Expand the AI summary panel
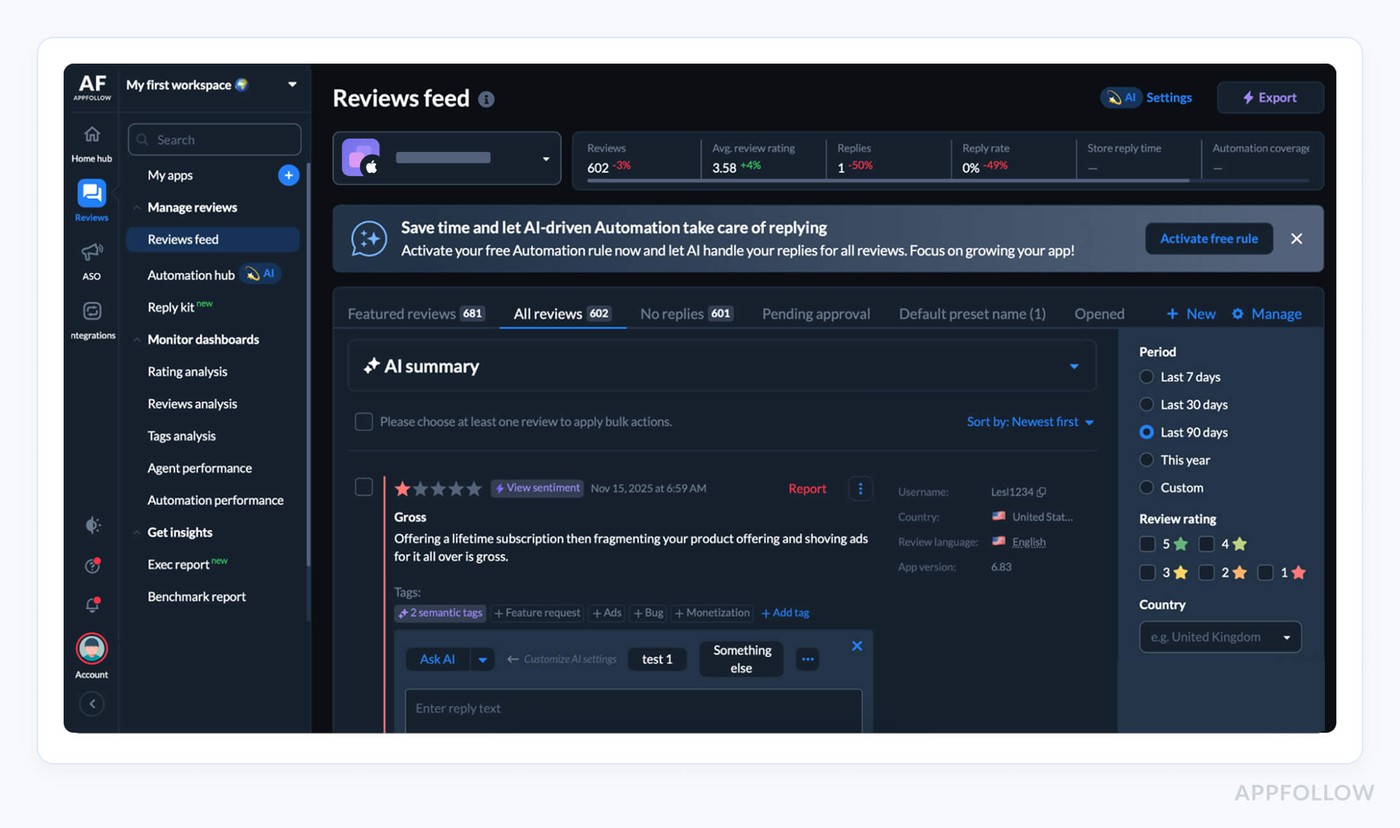Image resolution: width=1400 pixels, height=828 pixels. click(x=1074, y=366)
